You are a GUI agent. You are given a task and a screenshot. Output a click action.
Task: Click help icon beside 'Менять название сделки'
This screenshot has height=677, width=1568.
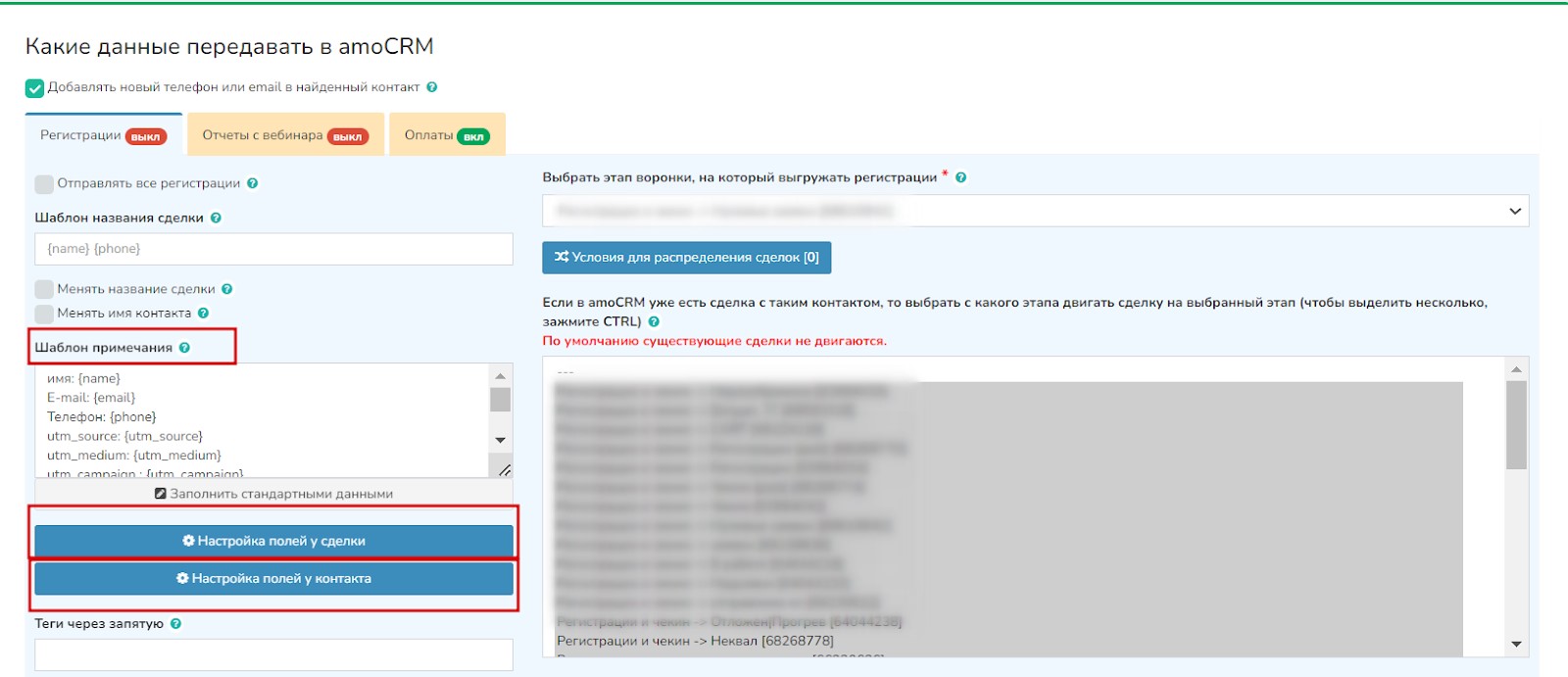(x=227, y=289)
